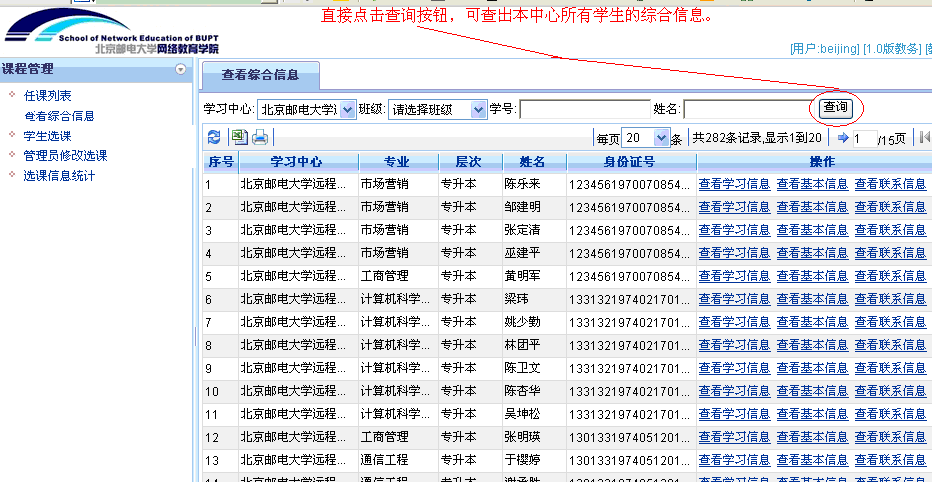Click the 查询 search button
The height and width of the screenshot is (482, 932).
pos(834,108)
